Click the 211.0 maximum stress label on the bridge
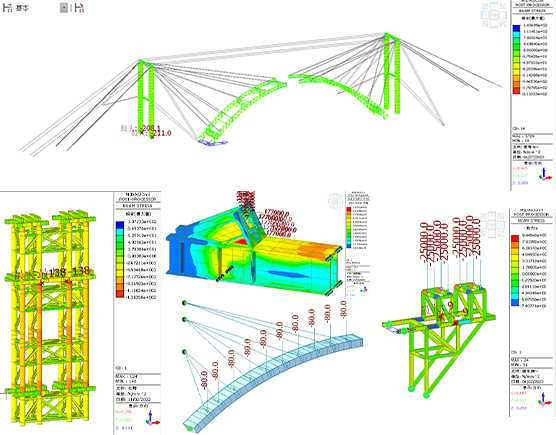Image resolution: width=556 pixels, height=435 pixels. (x=162, y=133)
